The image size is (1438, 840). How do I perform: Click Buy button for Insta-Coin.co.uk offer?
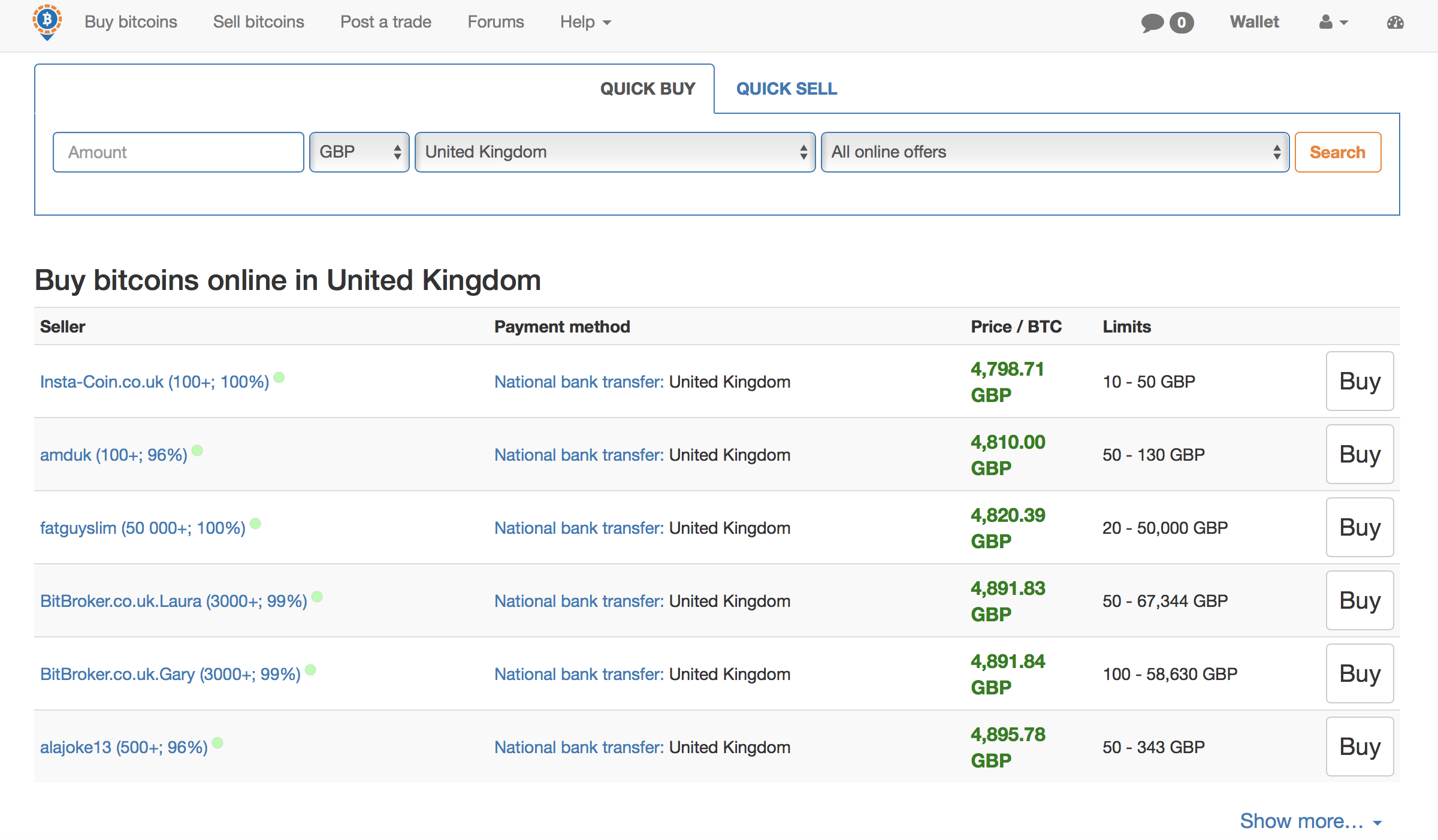(1360, 381)
